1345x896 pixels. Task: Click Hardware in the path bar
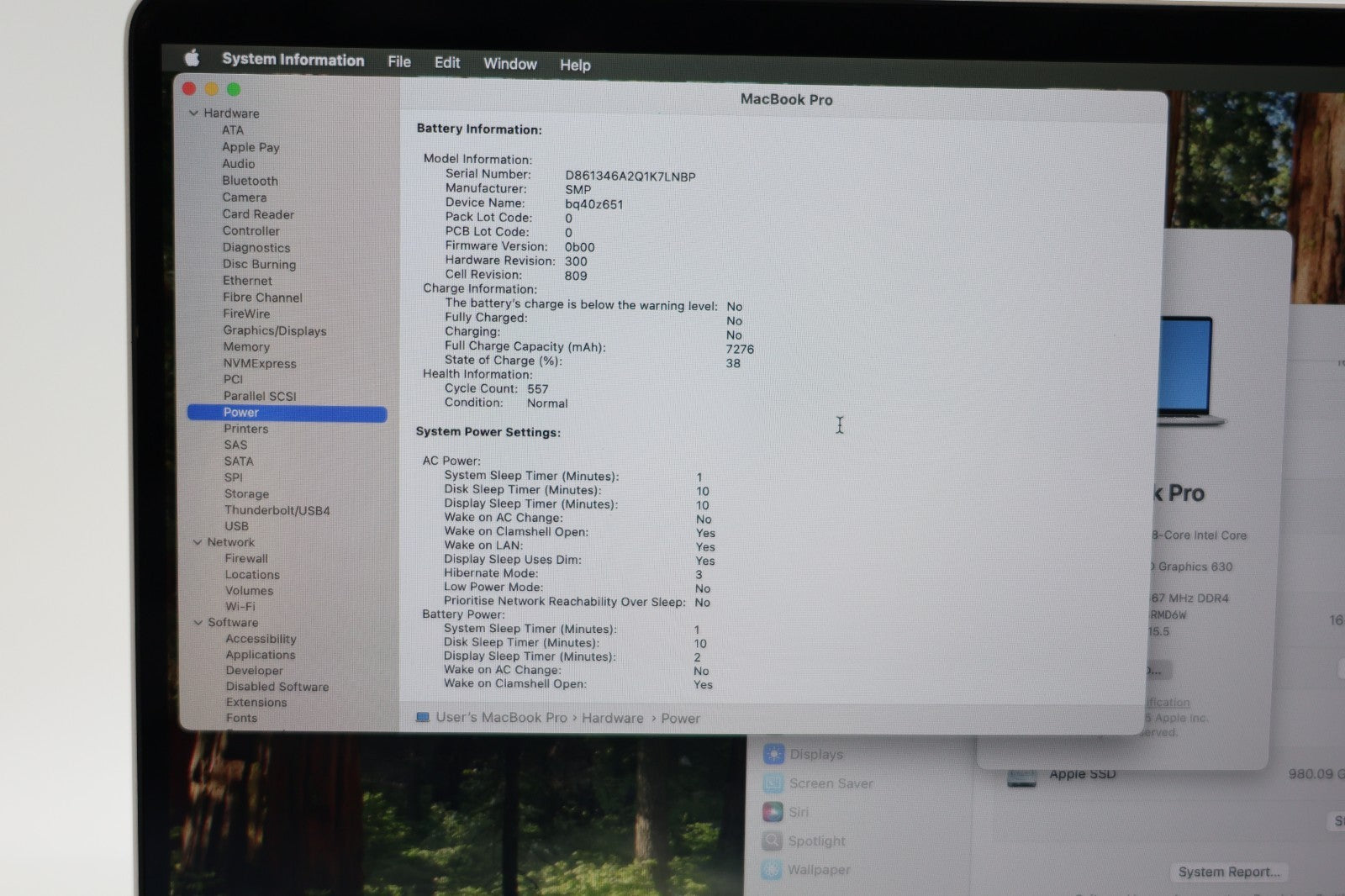click(613, 719)
